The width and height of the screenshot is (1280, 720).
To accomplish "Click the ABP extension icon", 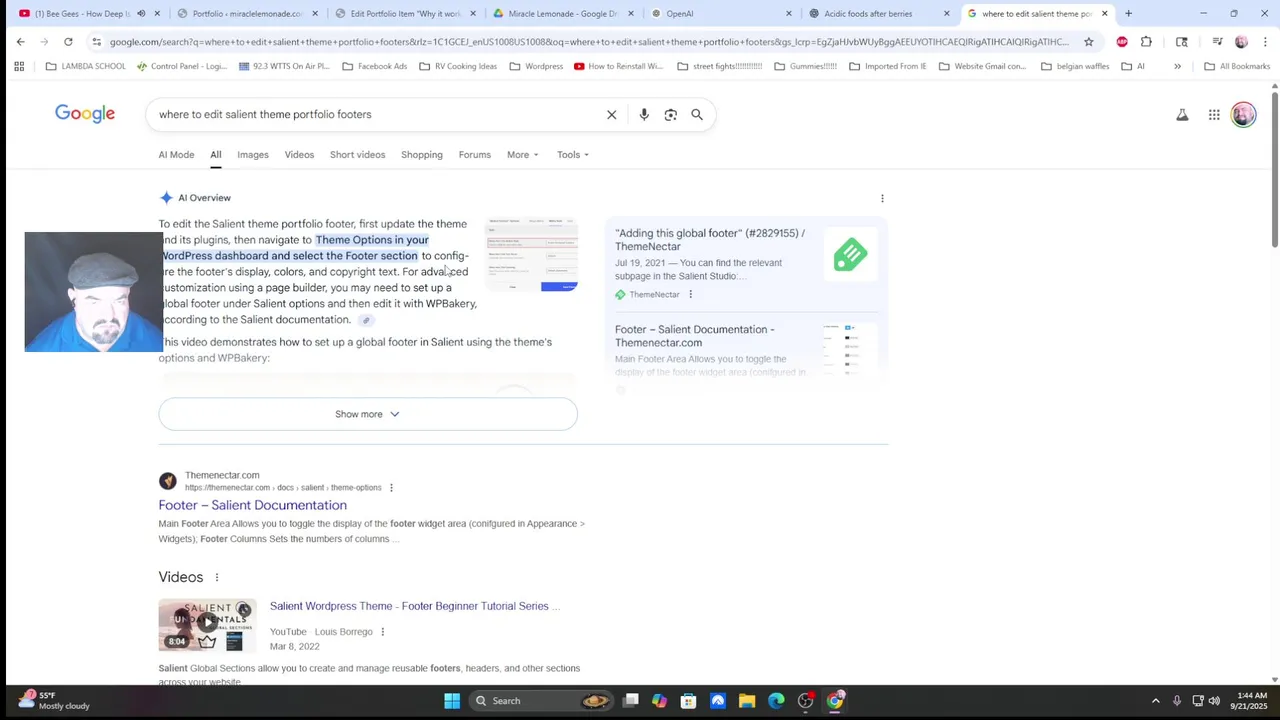I will 1122,42.
